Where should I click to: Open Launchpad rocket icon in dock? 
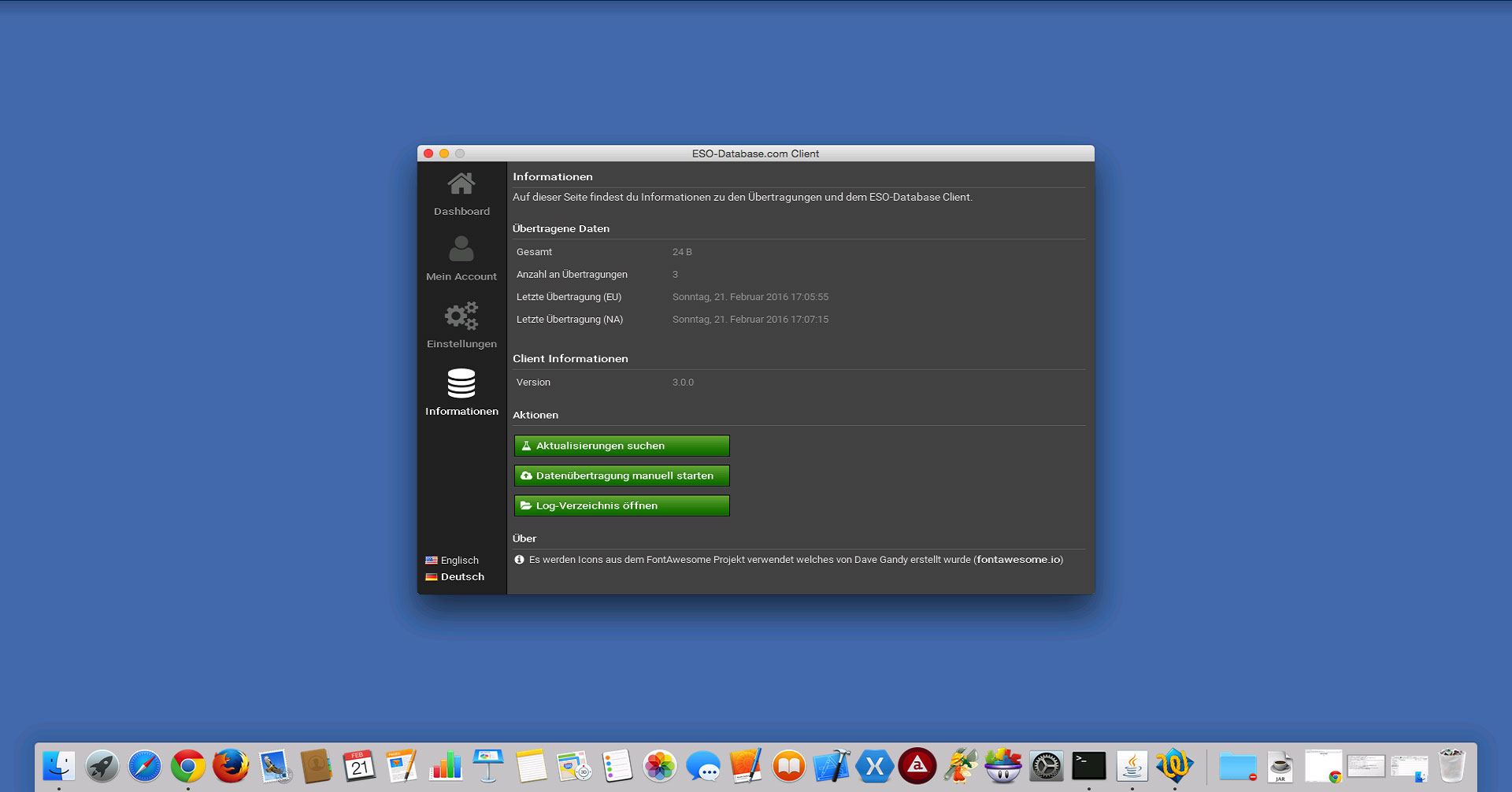[102, 766]
